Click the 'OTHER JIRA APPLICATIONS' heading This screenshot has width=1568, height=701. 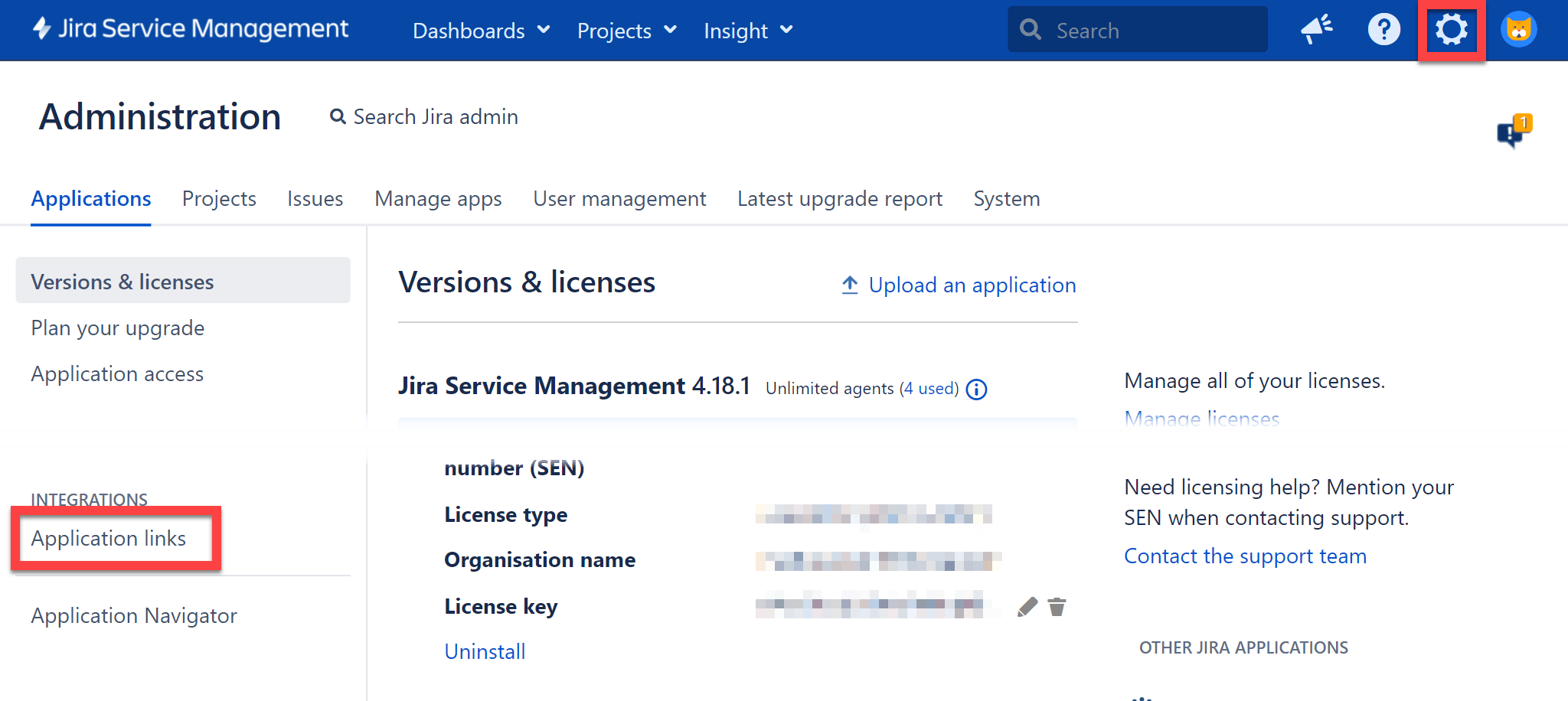click(x=1243, y=648)
